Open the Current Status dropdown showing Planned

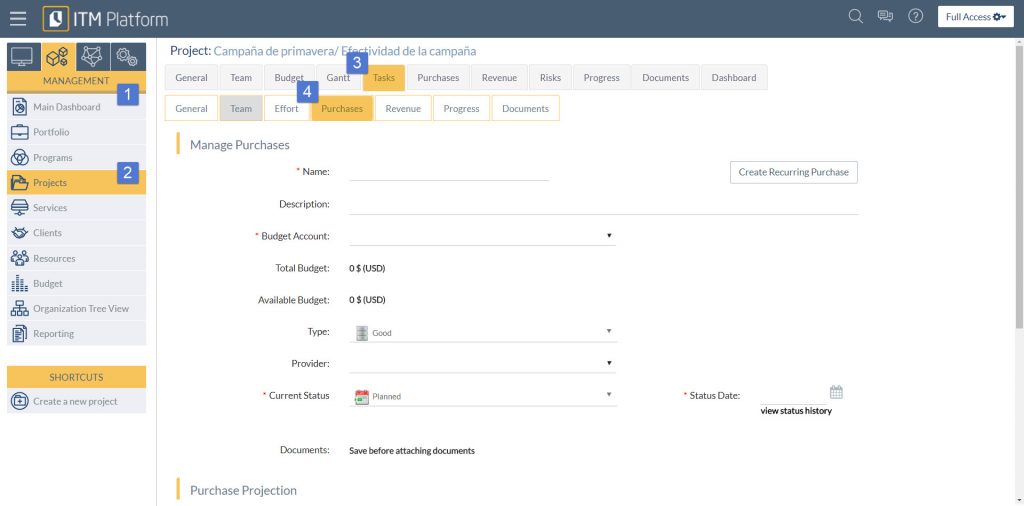click(483, 396)
